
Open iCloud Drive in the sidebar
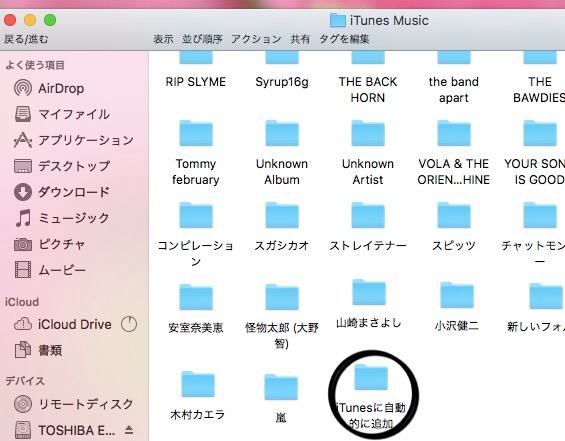coord(62,324)
